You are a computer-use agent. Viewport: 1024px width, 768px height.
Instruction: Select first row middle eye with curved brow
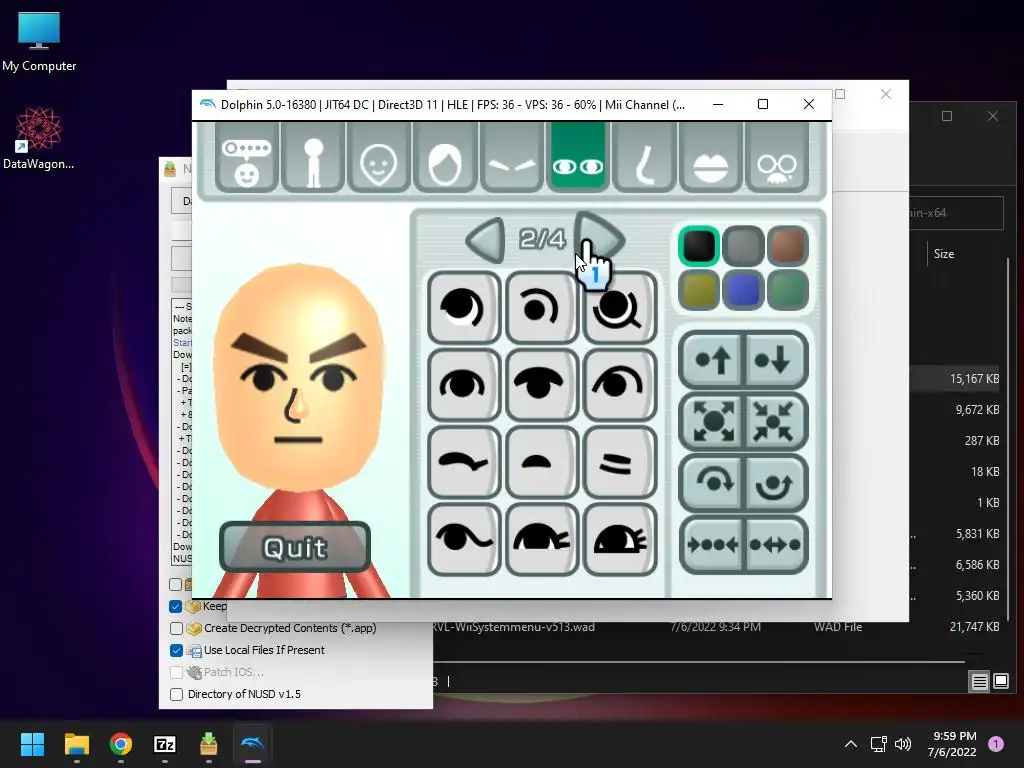[x=542, y=308]
